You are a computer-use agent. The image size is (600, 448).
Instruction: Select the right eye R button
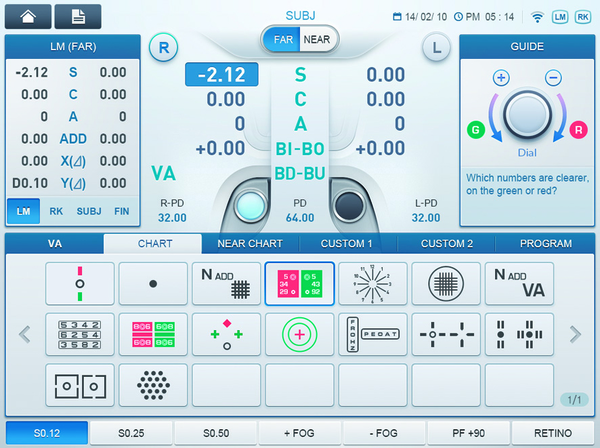(163, 47)
